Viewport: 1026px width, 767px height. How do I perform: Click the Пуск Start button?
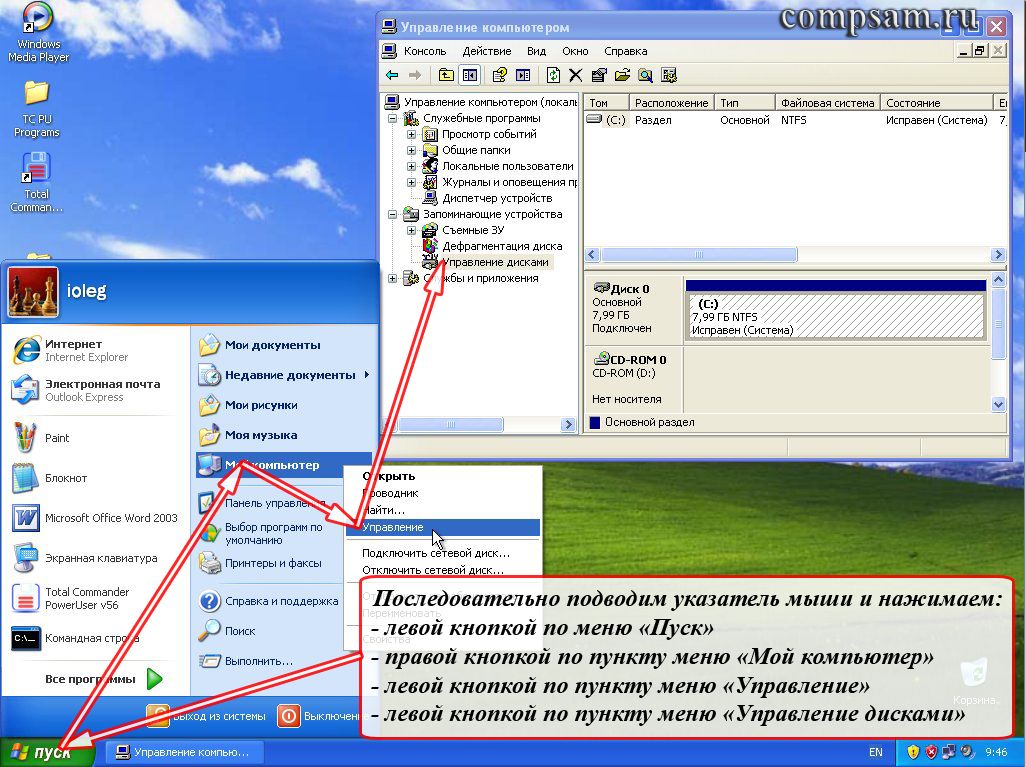click(47, 752)
